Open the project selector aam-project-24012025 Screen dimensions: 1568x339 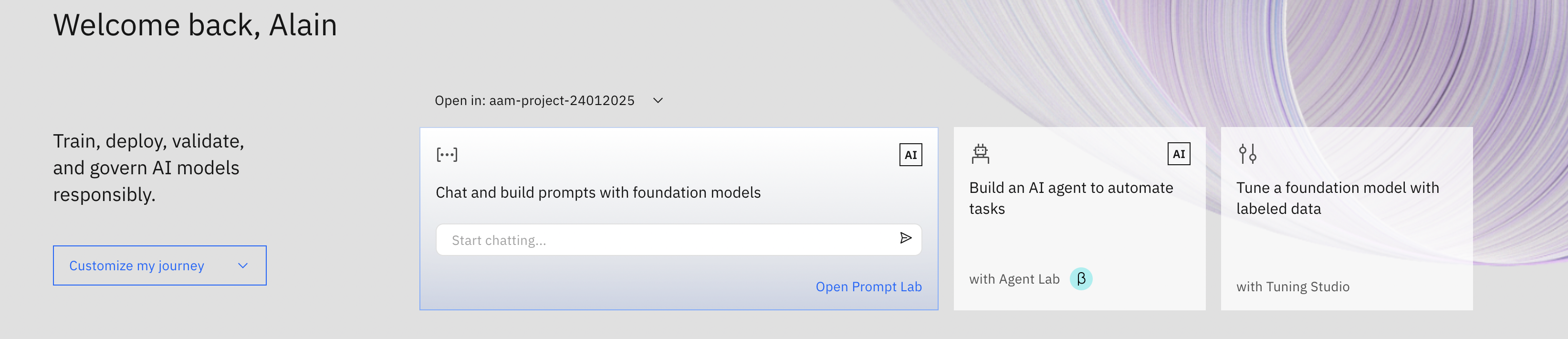[548, 100]
